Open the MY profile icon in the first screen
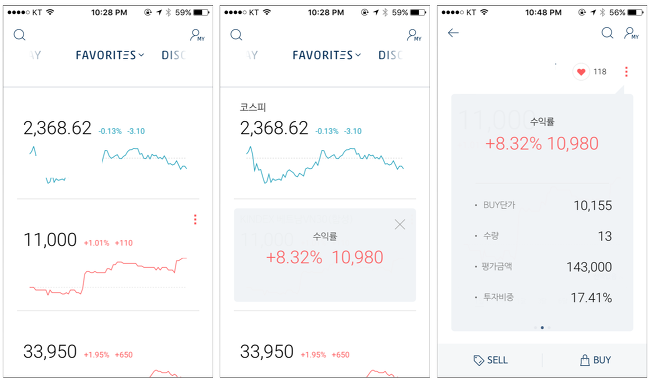Image resolution: width=650 pixels, height=378 pixels. (197, 35)
